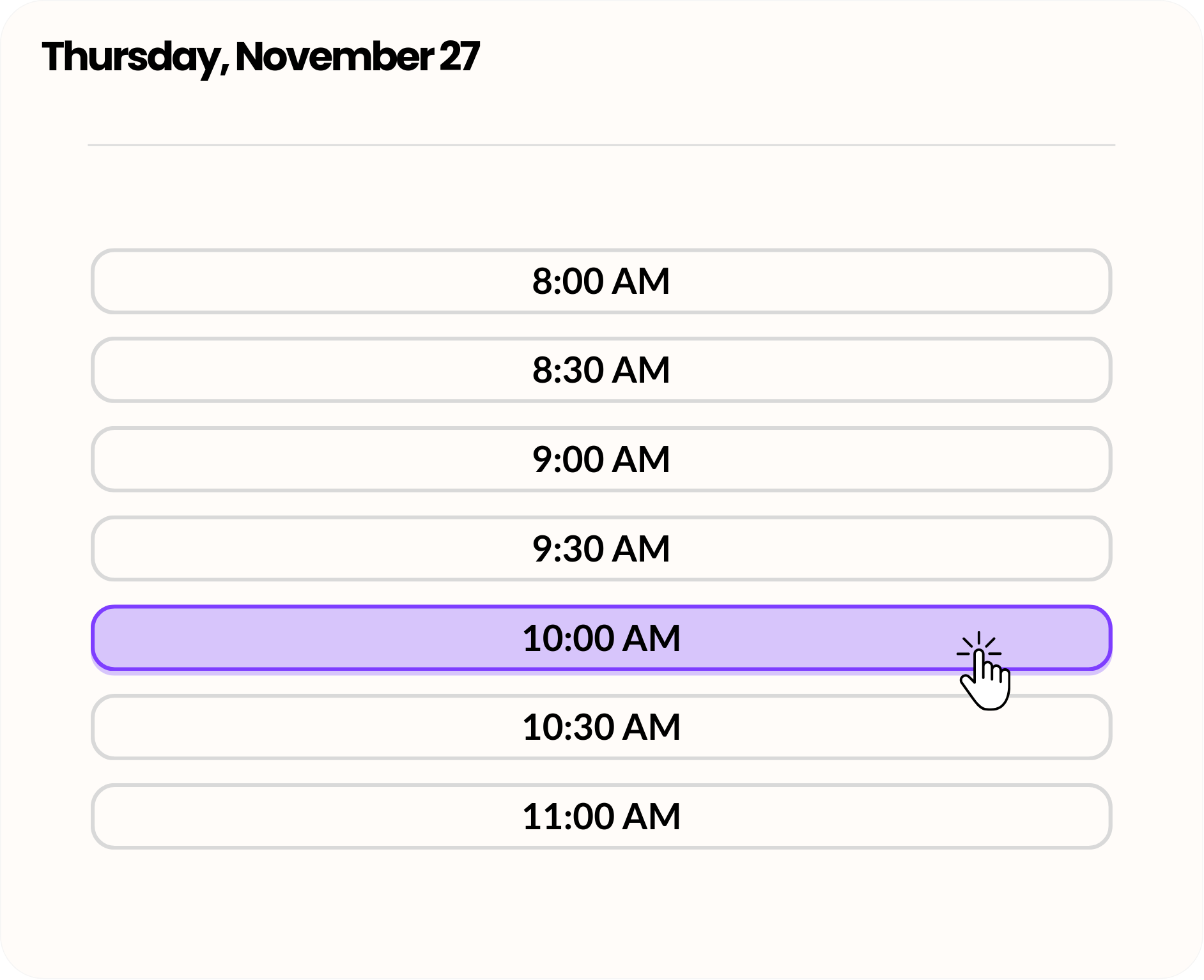Choose the 8:30 AM time slot
Image resolution: width=1204 pixels, height=980 pixels.
pyautogui.click(x=601, y=370)
